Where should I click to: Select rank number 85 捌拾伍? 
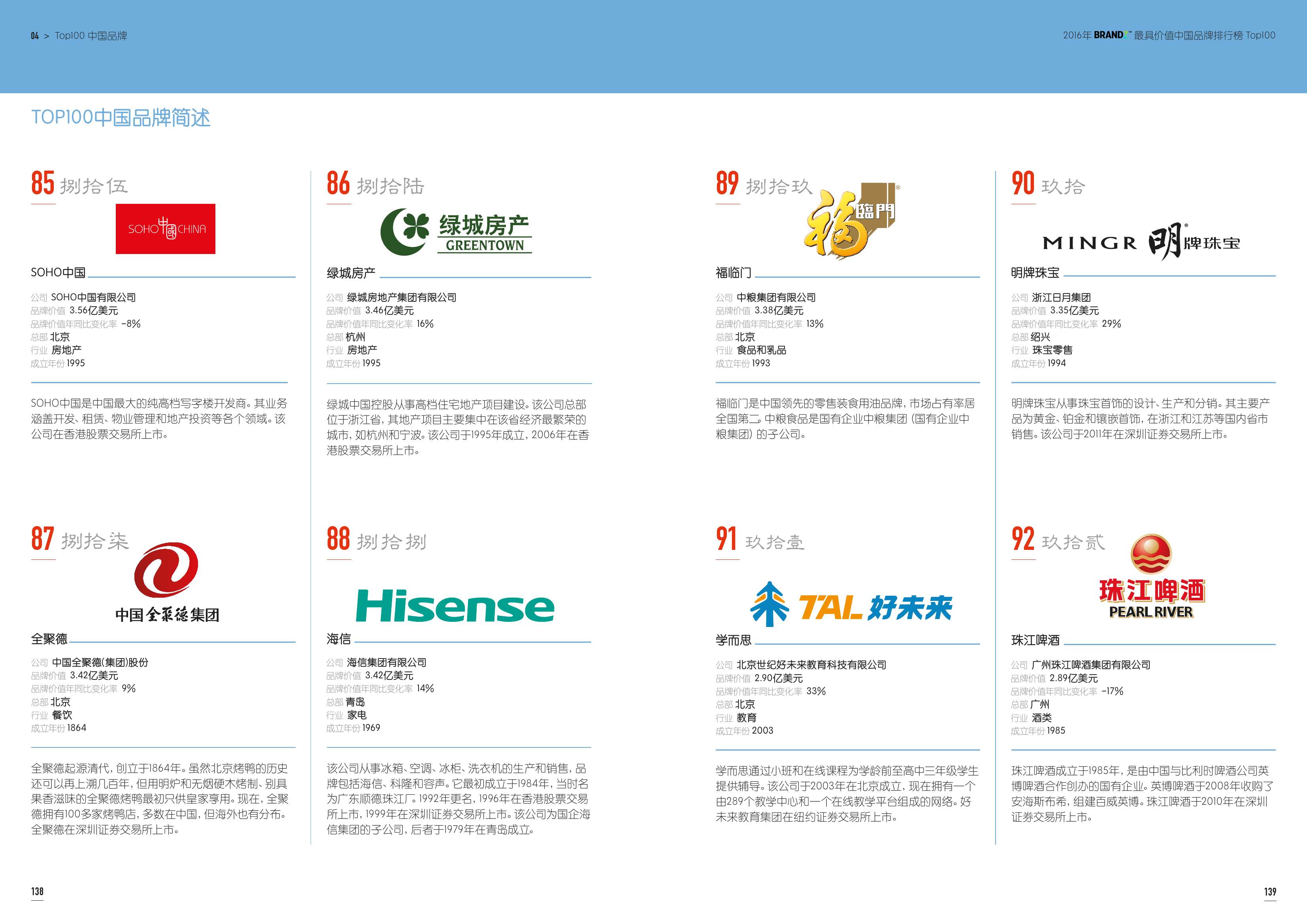tap(80, 184)
